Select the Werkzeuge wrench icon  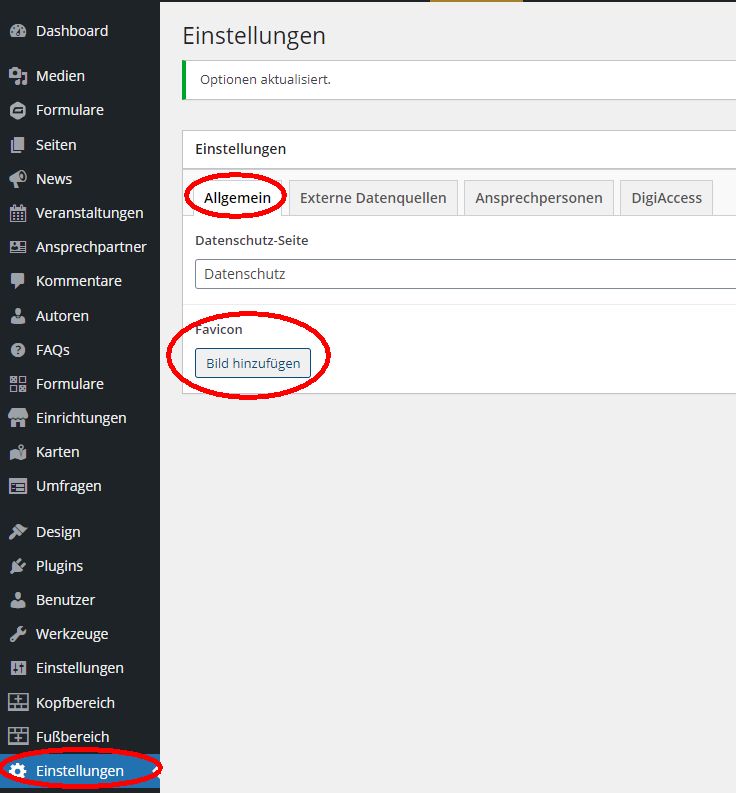pyautogui.click(x=17, y=634)
